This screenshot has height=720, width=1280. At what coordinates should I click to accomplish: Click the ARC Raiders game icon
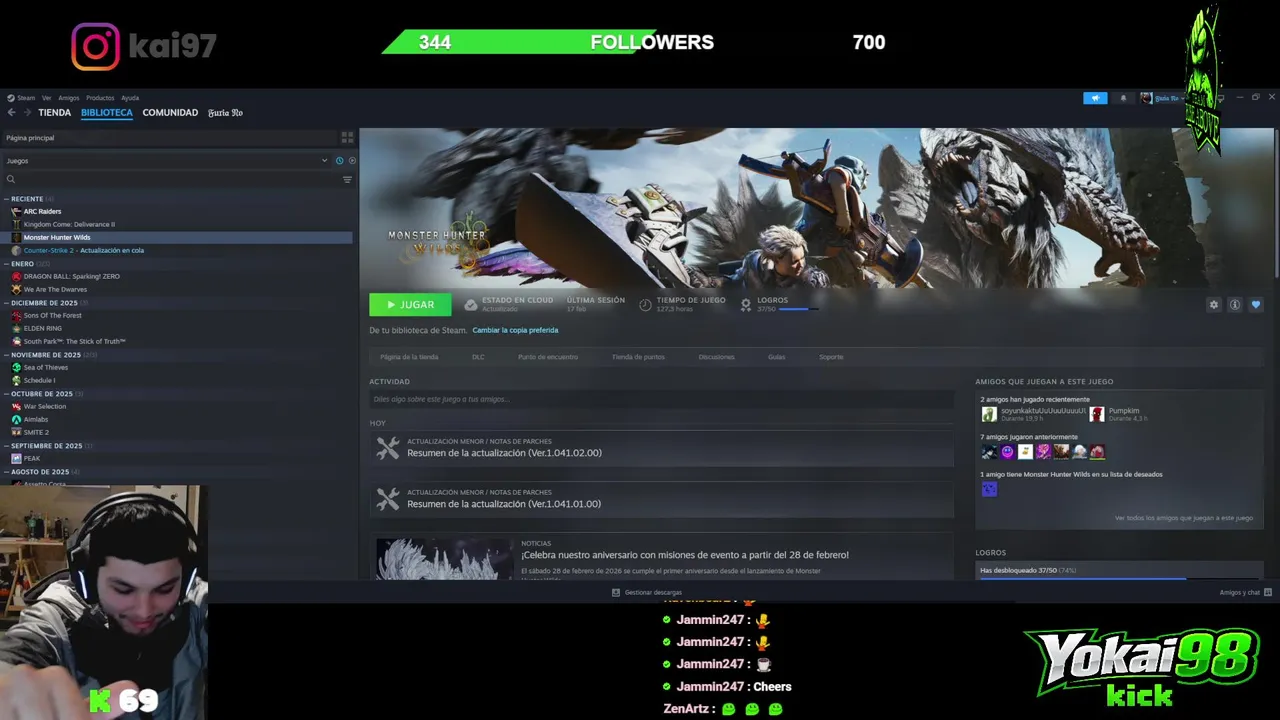[16, 212]
